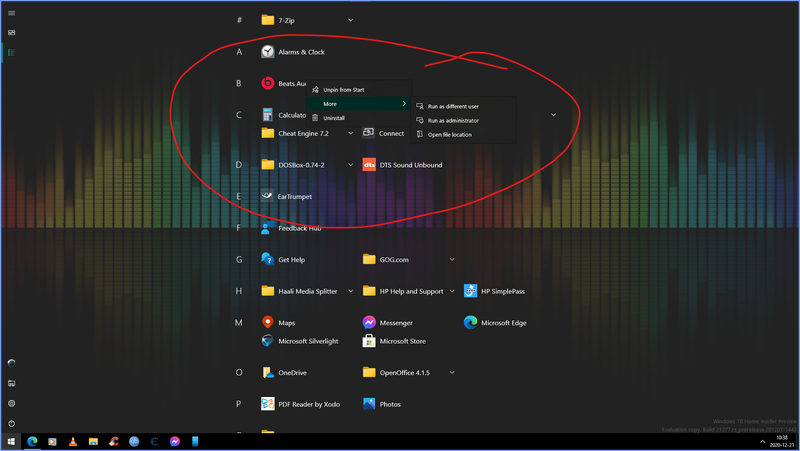Screen dimensions: 800x451
Task: Click the letter header H
Action: (239, 291)
